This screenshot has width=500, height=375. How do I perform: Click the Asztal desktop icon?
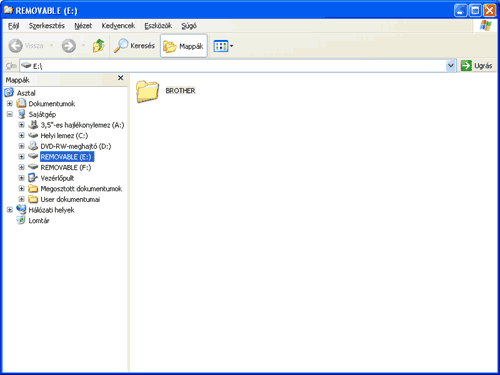pyautogui.click(x=9, y=92)
